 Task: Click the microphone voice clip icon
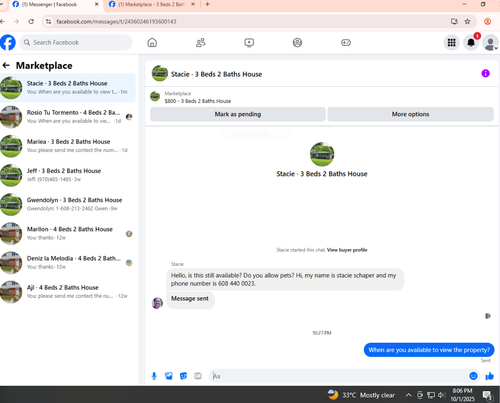pyautogui.click(x=154, y=376)
